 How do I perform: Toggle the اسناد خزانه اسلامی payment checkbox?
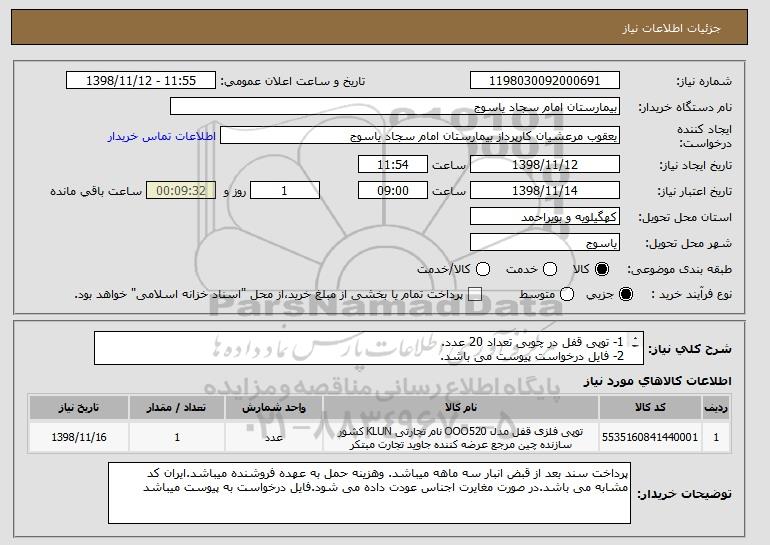[x=474, y=294]
